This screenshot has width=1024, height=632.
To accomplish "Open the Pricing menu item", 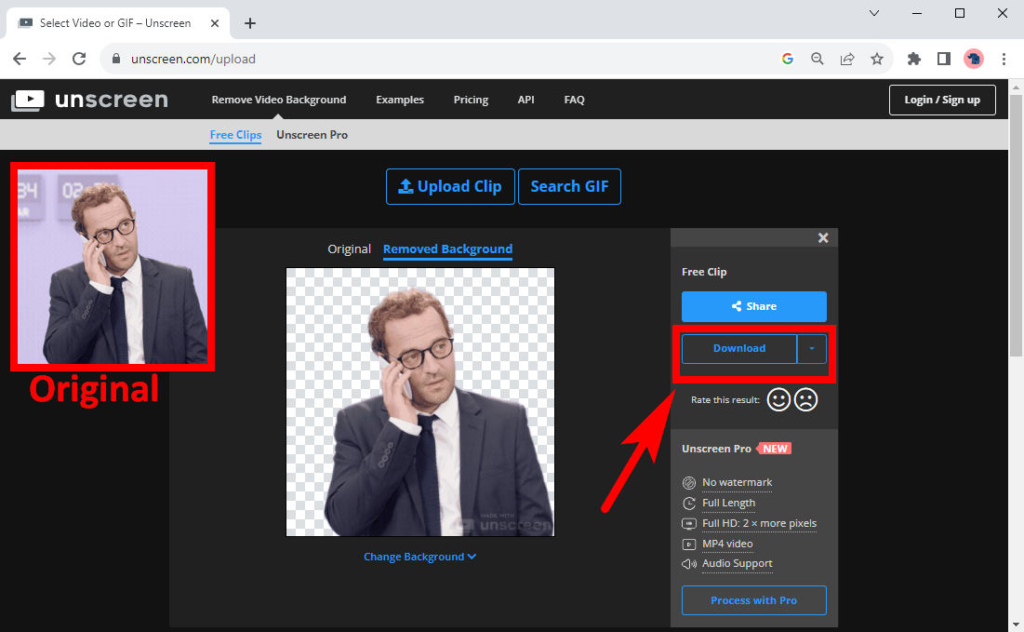I will coord(470,99).
